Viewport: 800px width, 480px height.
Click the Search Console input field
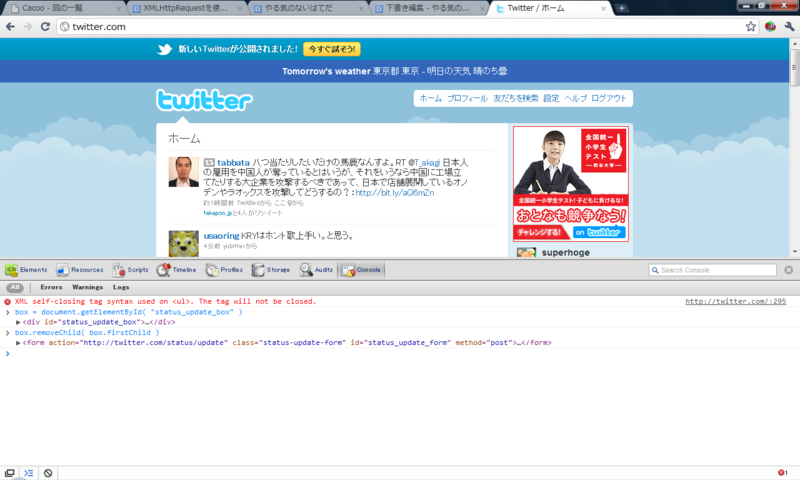pos(713,270)
